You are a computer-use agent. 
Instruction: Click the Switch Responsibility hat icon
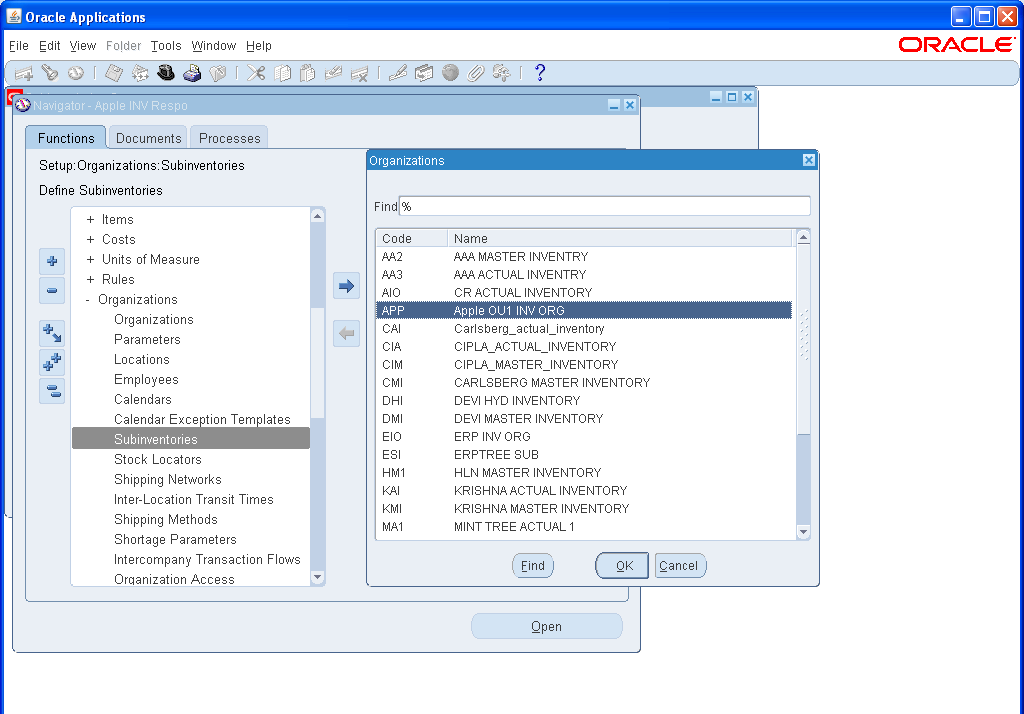point(166,73)
